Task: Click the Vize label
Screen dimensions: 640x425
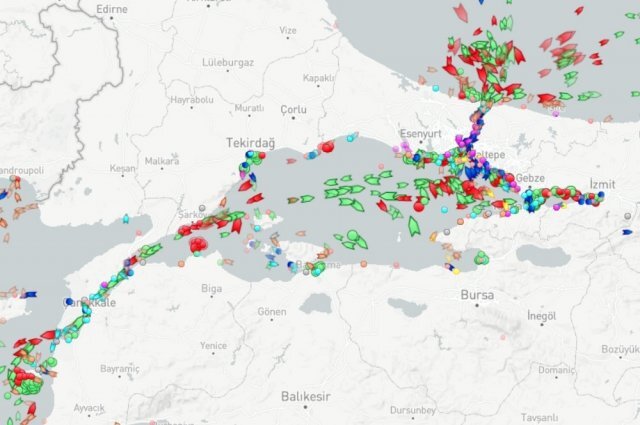Action: [288, 30]
